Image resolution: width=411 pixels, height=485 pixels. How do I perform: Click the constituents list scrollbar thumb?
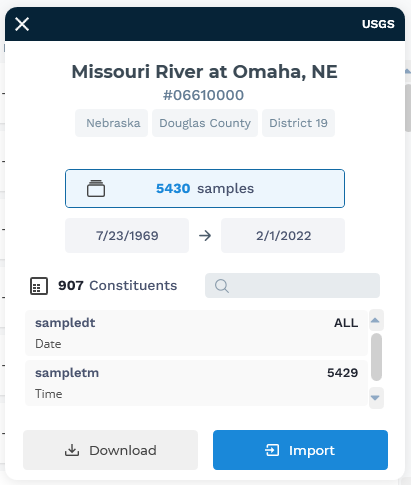tap(376, 357)
